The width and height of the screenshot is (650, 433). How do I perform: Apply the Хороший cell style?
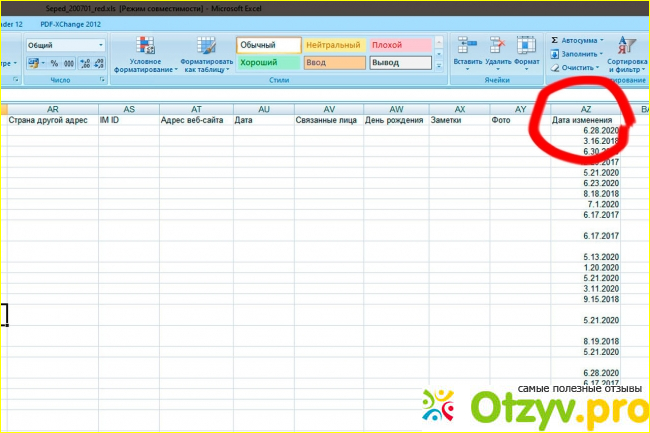pos(267,62)
